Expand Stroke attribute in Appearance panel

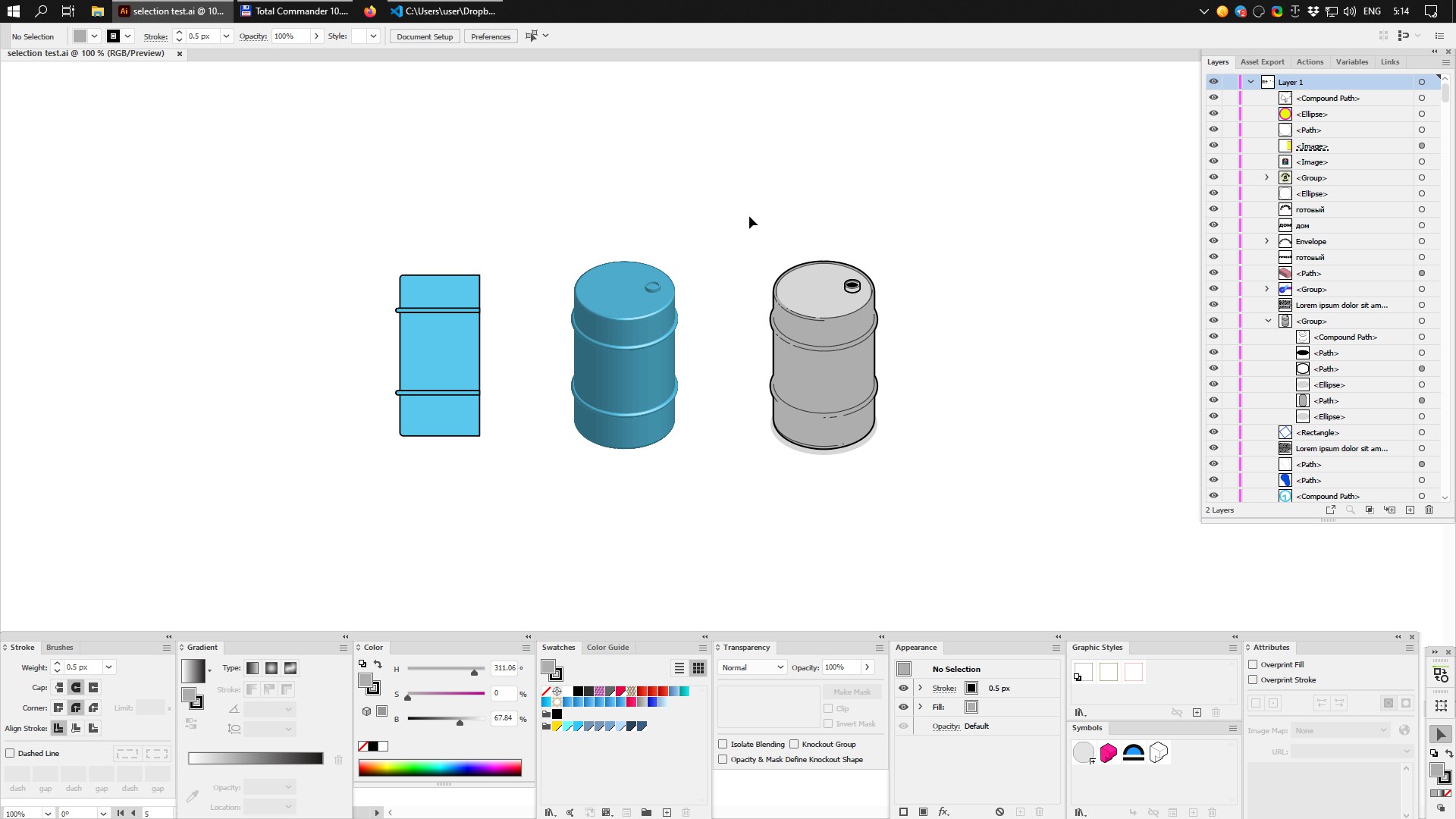pos(921,688)
